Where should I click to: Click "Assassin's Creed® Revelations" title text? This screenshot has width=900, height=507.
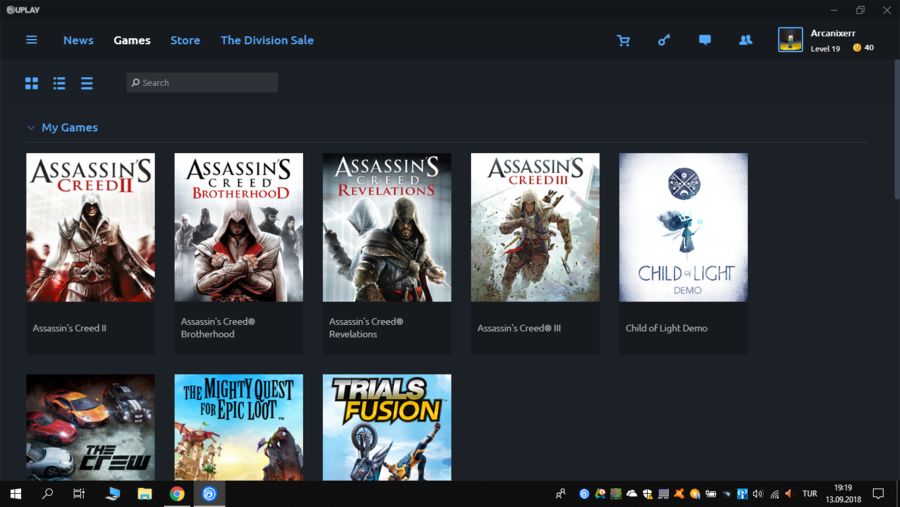tap(366, 328)
